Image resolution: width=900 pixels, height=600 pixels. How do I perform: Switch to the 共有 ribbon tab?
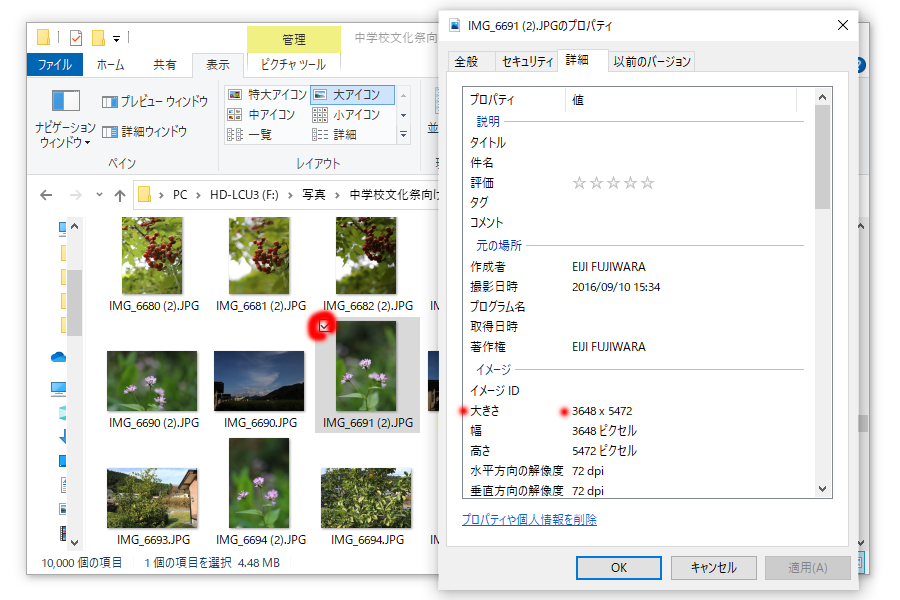(164, 64)
